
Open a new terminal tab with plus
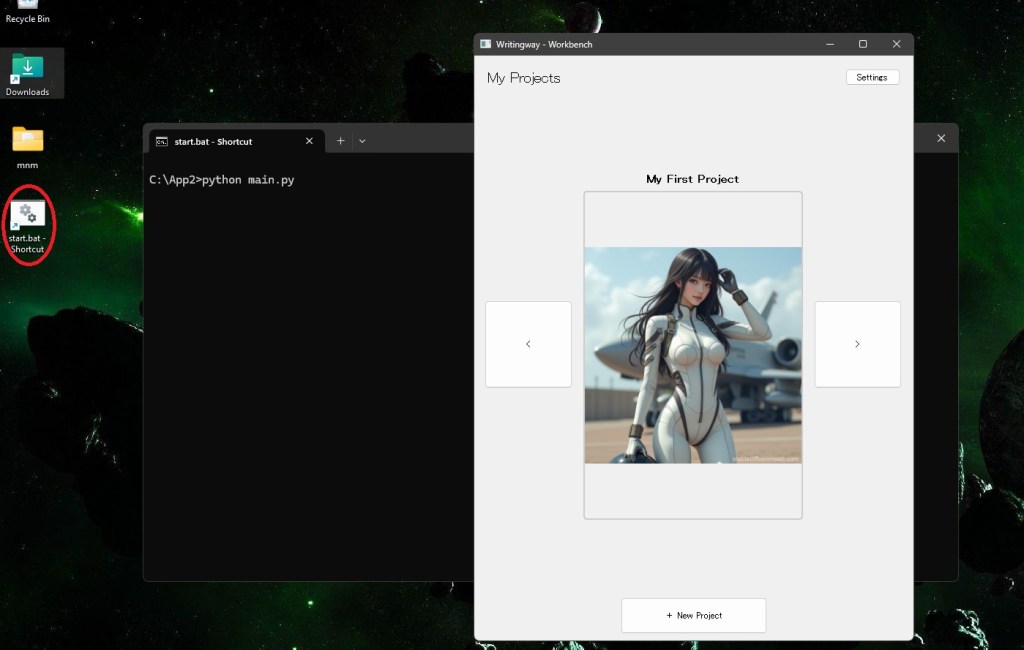(x=340, y=141)
